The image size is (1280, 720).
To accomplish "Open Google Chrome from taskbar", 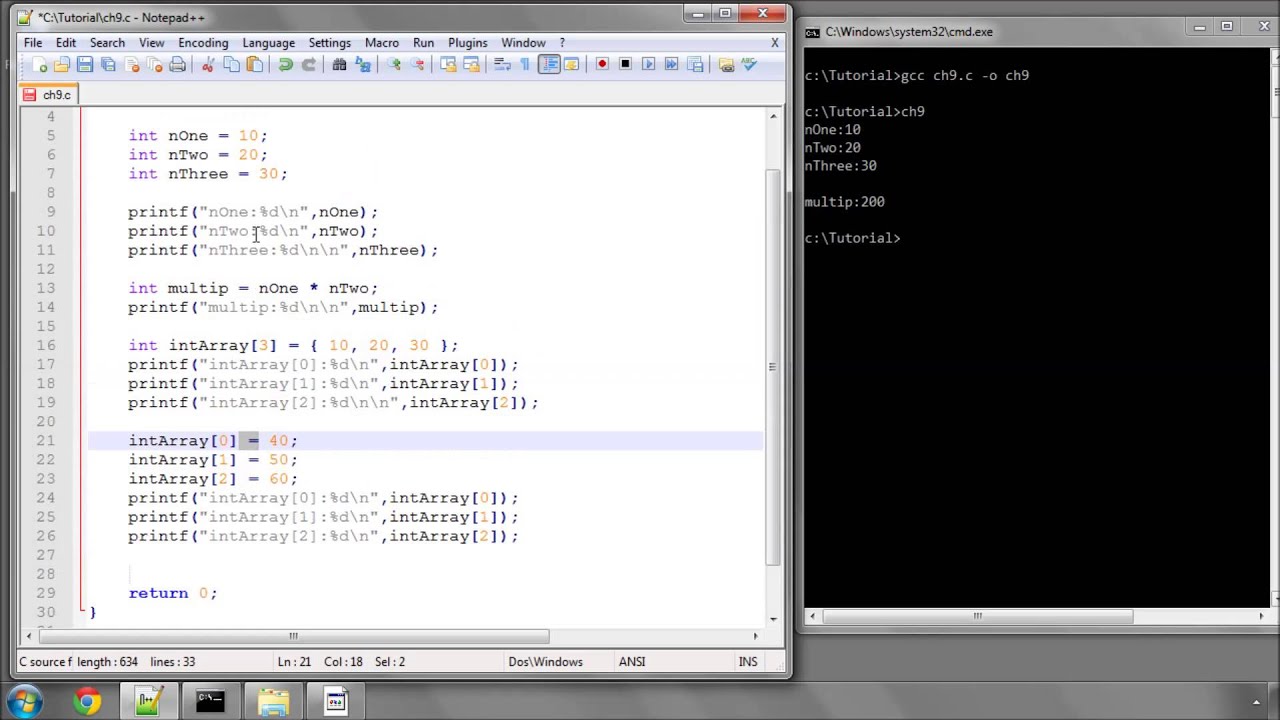I will tap(87, 701).
